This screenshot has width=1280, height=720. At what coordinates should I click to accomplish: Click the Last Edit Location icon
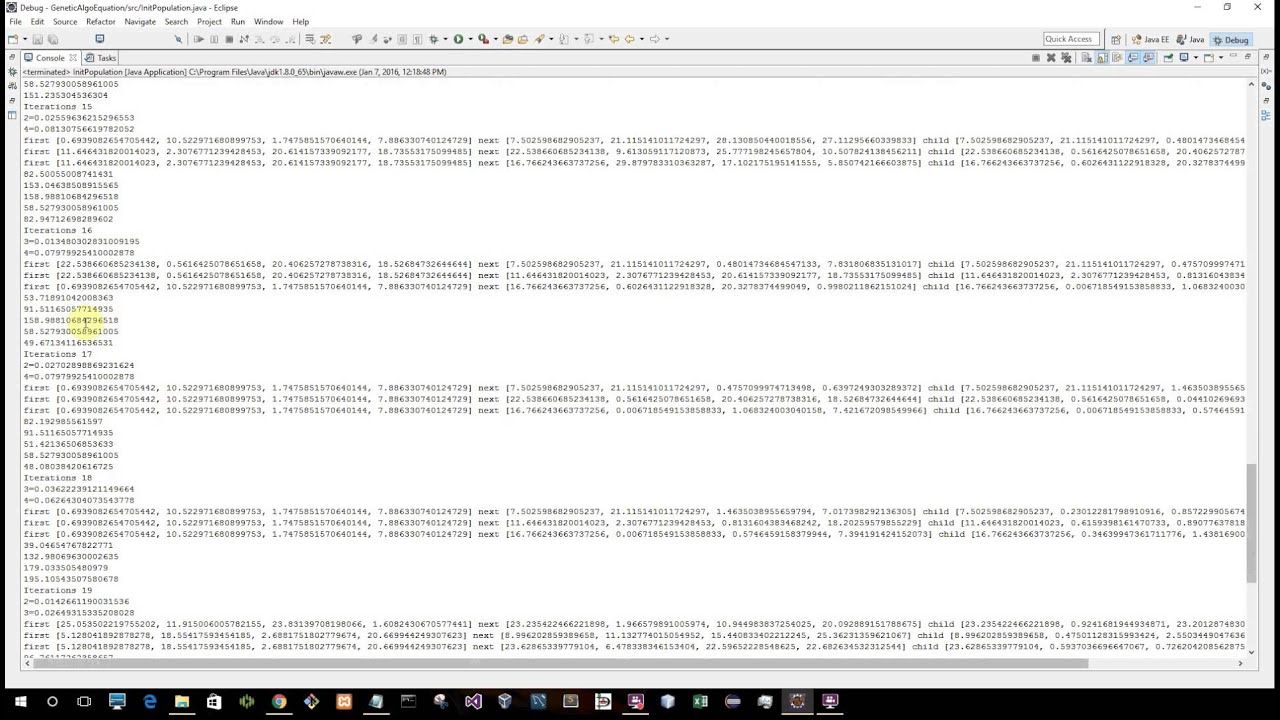pos(615,39)
